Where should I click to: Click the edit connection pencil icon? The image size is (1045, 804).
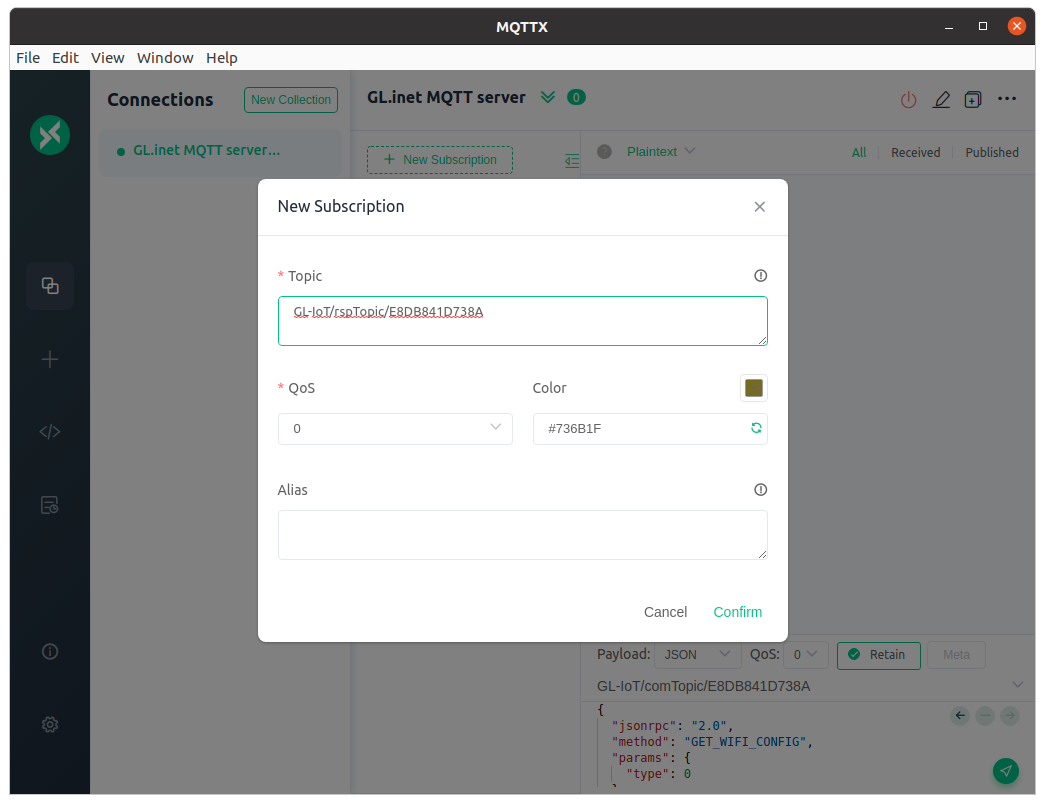point(941,100)
